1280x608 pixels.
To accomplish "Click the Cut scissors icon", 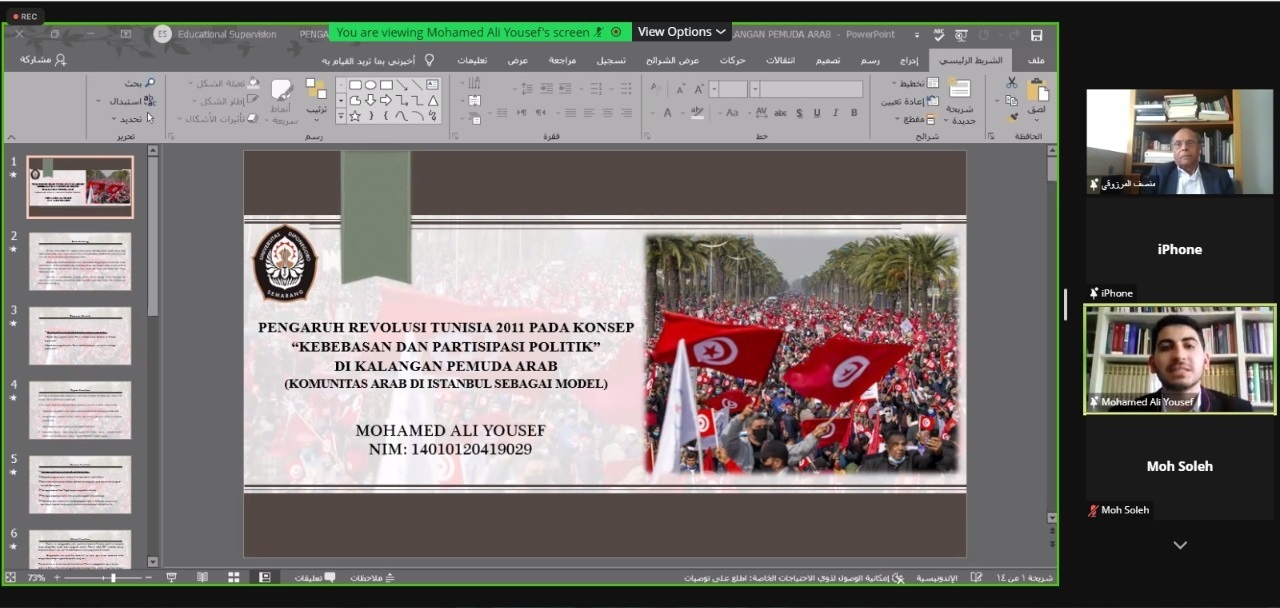I will (1011, 83).
